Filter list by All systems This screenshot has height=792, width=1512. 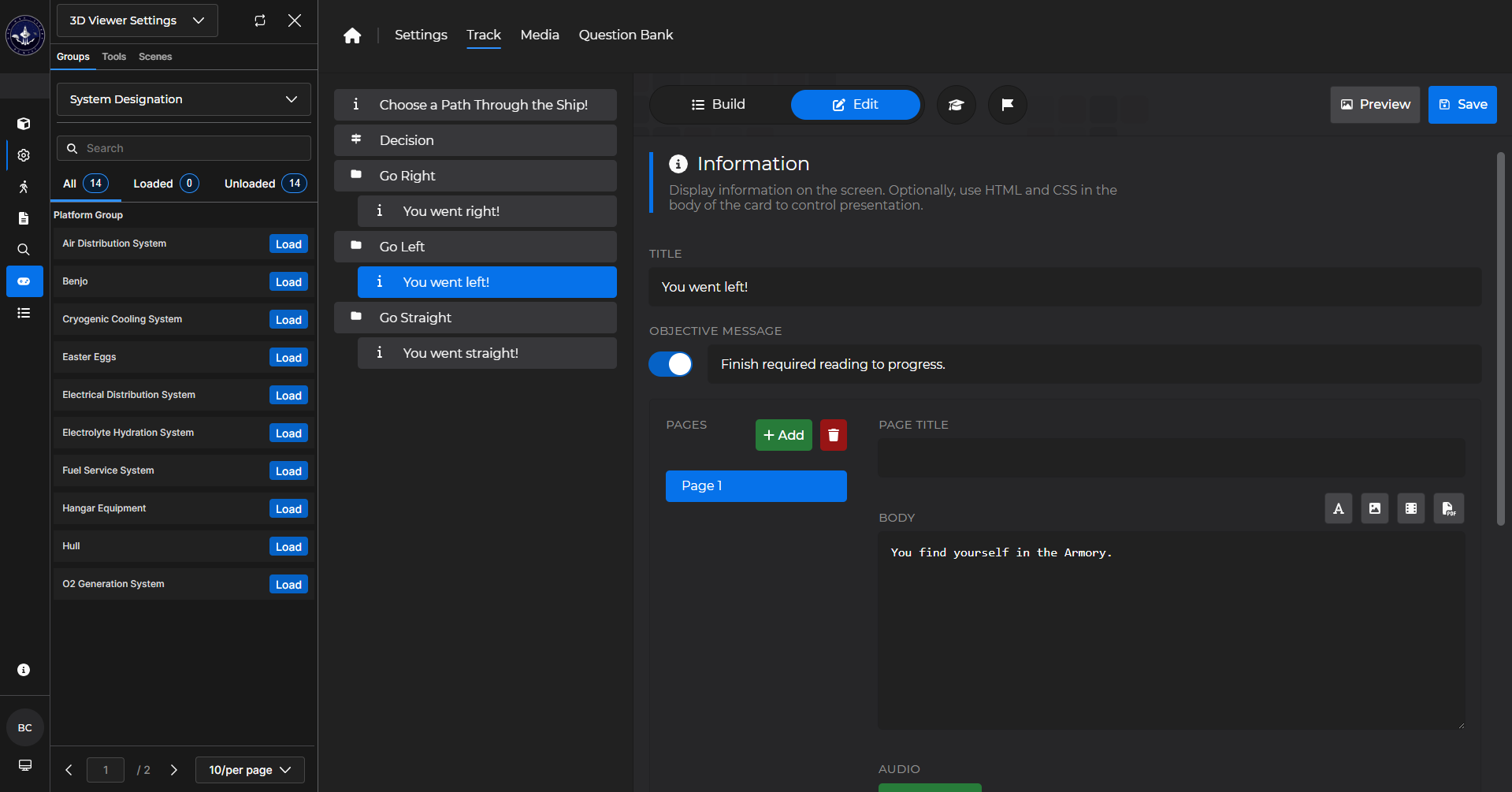85,184
